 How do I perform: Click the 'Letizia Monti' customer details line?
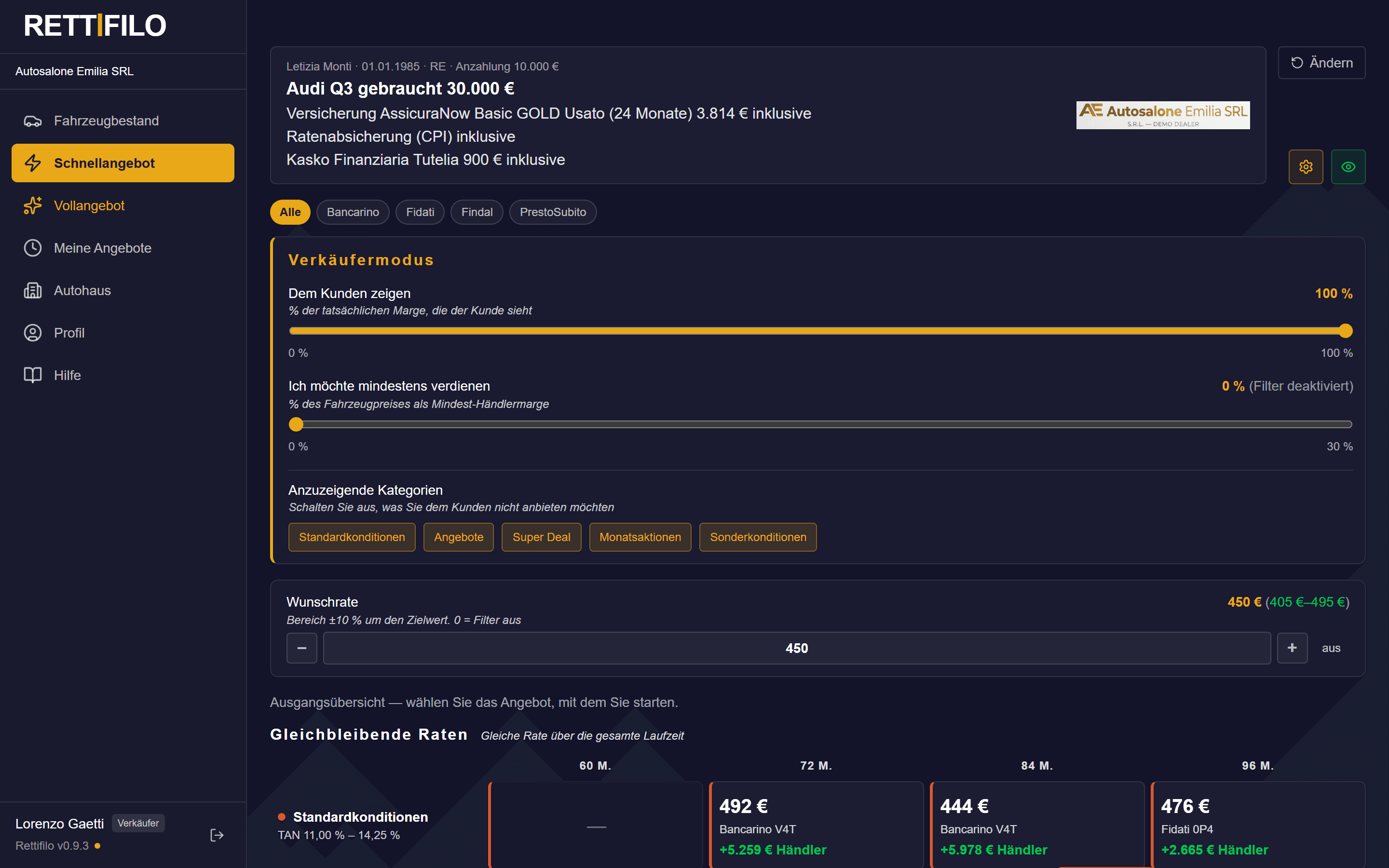click(422, 67)
